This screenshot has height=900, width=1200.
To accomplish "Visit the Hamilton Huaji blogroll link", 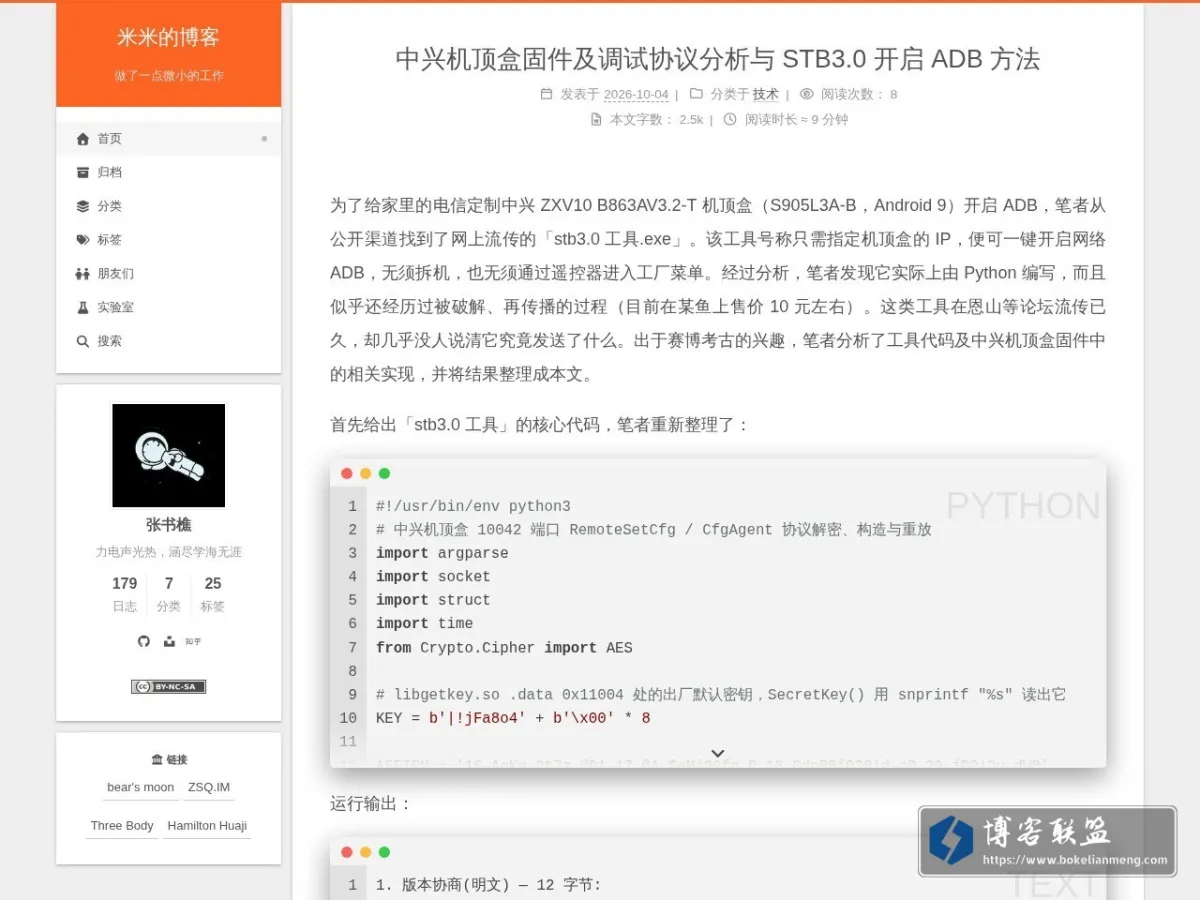I will [207, 825].
